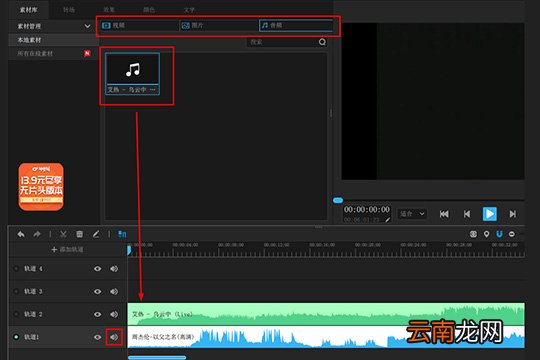Click the pencil icon beside duration timecode
The width and height of the screenshot is (540, 360).
point(387,219)
